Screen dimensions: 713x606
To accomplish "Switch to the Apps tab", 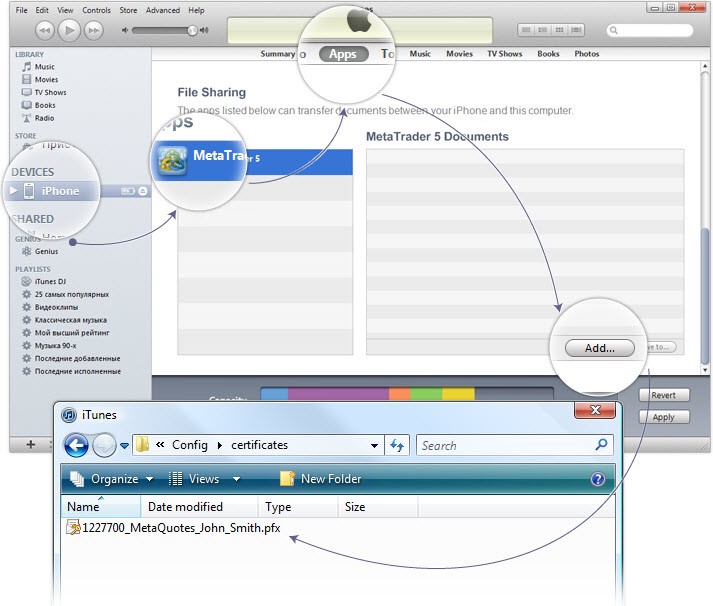I will pyautogui.click(x=343, y=54).
